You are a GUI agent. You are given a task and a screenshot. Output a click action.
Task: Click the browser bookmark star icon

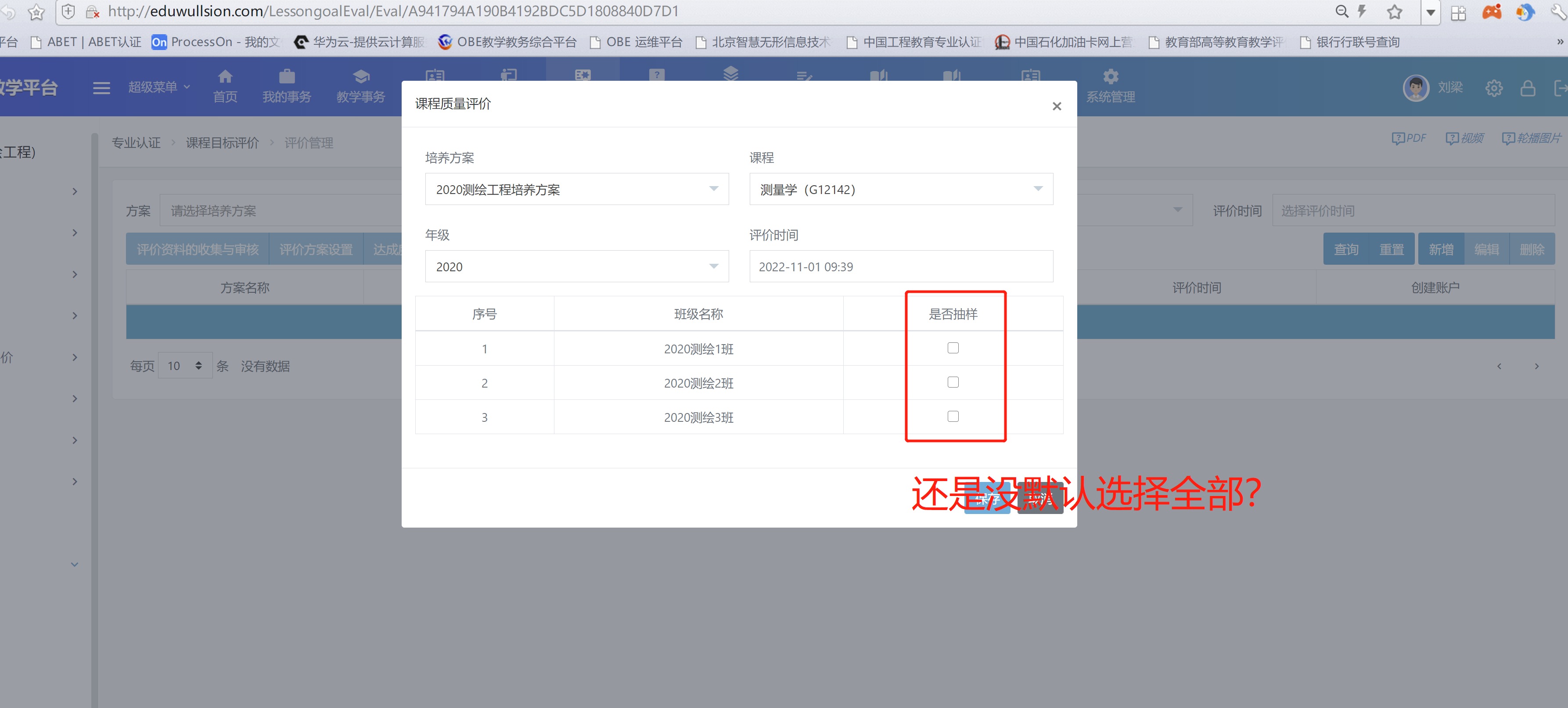click(1394, 11)
